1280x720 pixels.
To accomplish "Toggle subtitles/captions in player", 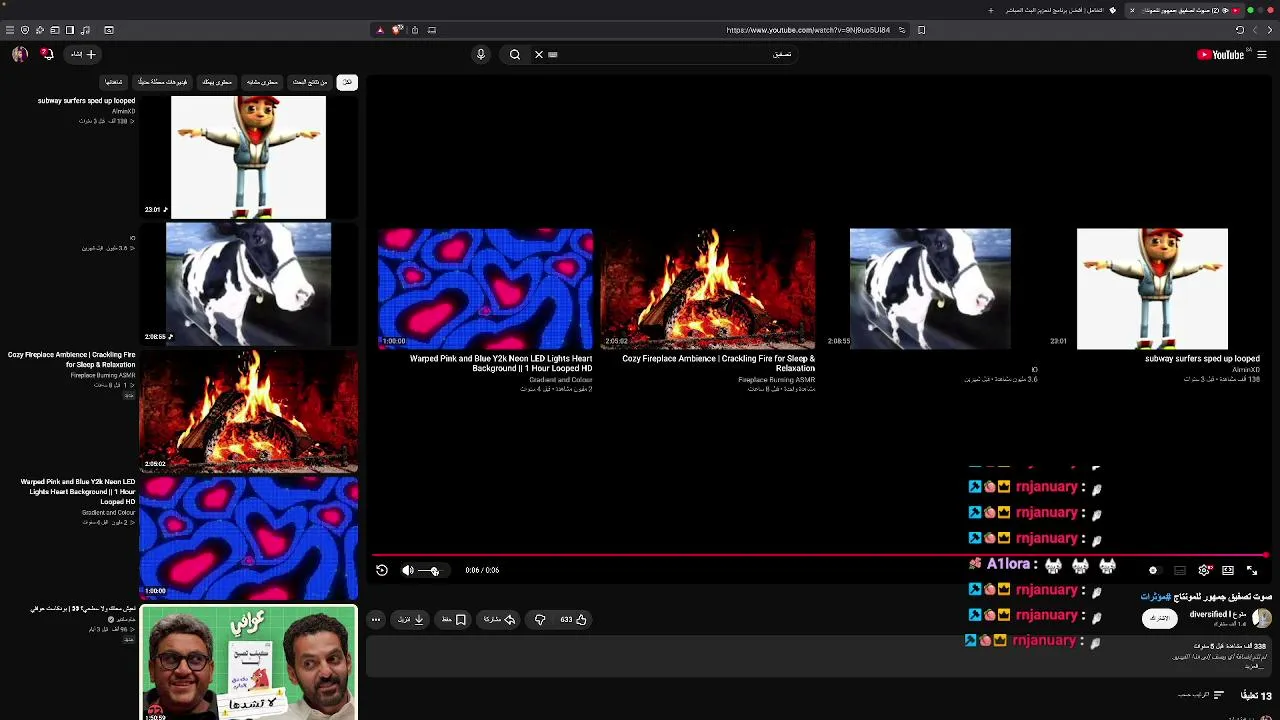I will coord(1180,570).
